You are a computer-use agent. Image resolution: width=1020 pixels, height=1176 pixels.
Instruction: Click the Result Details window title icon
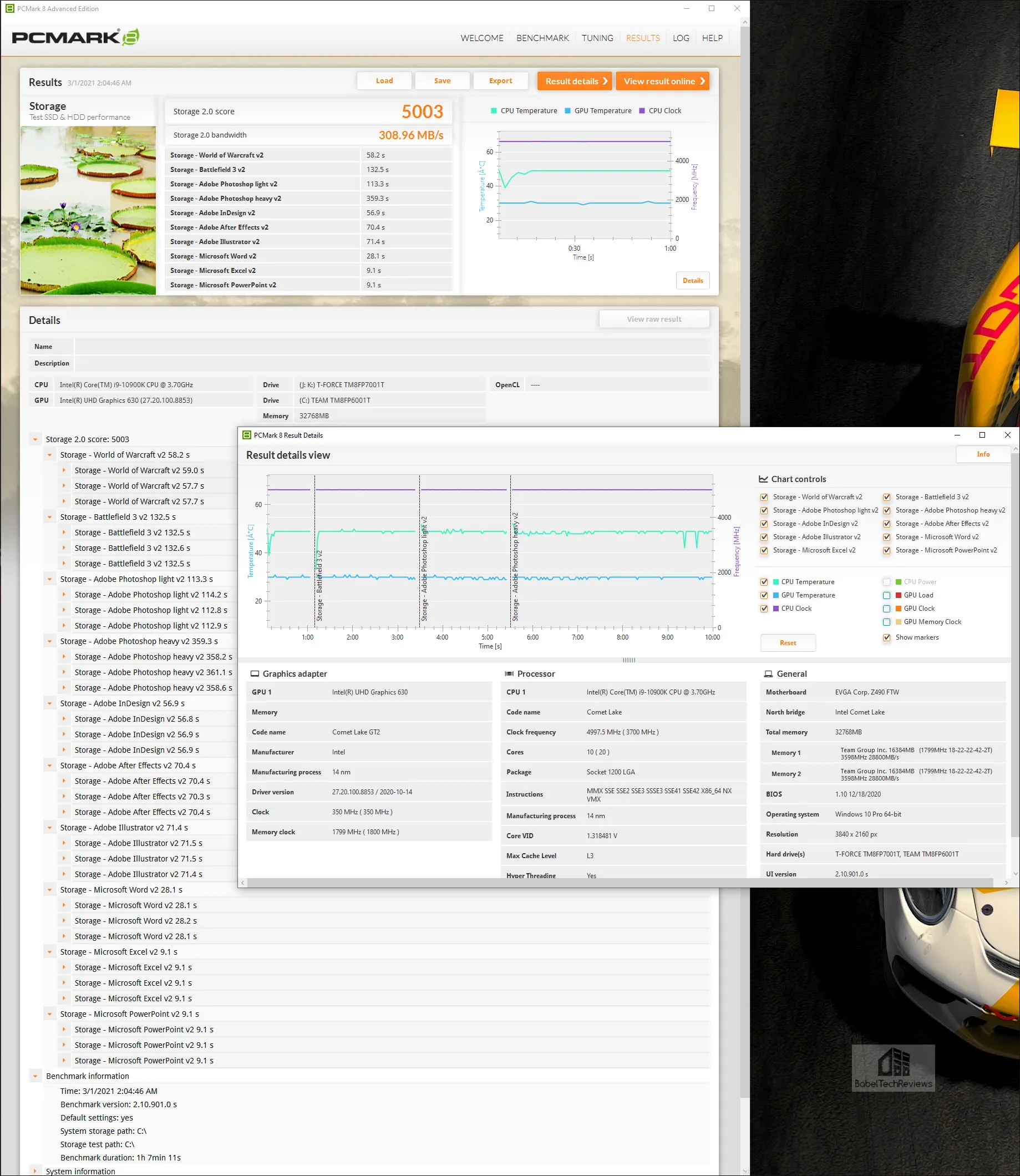[x=246, y=435]
